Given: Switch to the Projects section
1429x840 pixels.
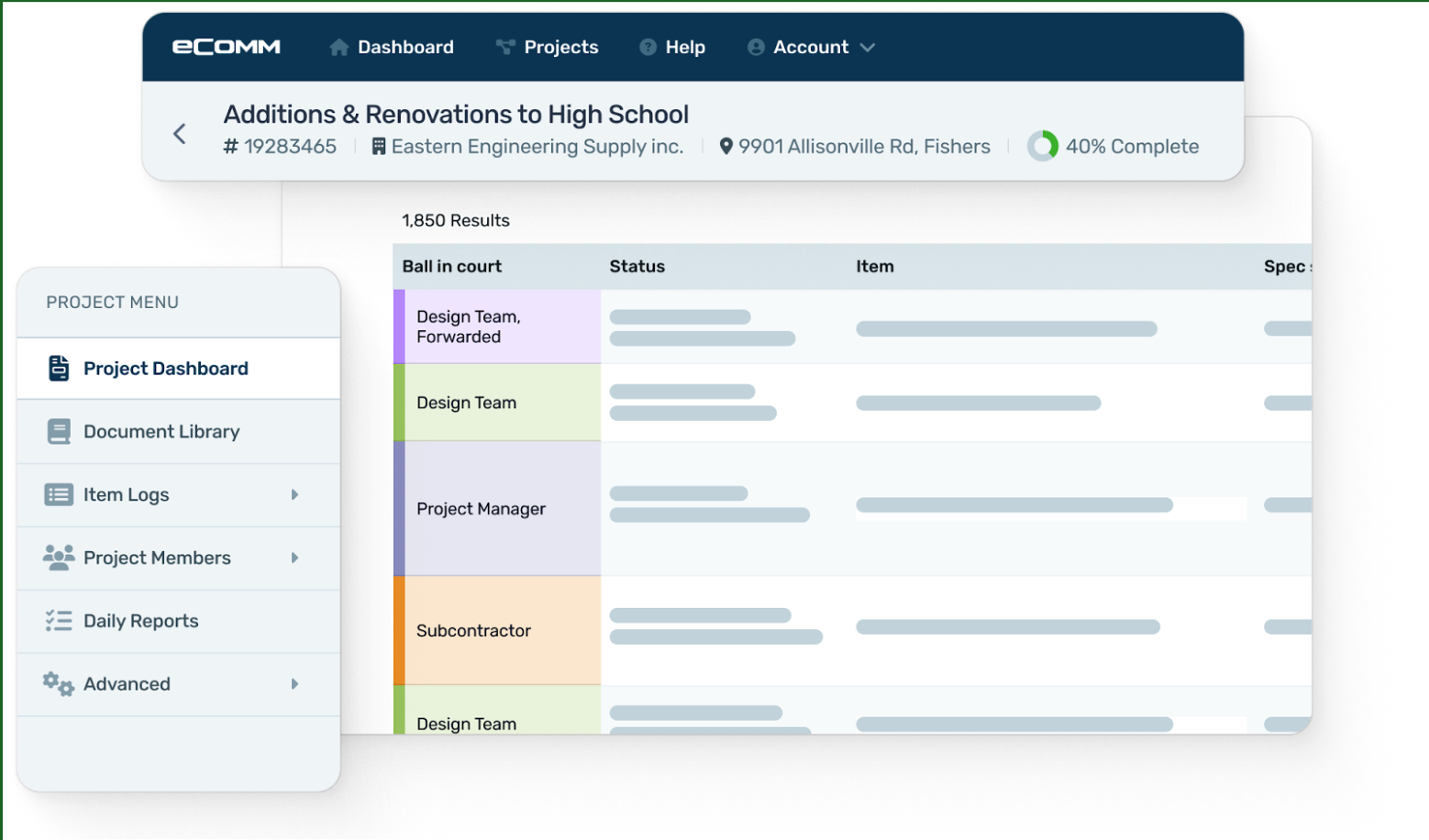Looking at the screenshot, I should pyautogui.click(x=559, y=46).
